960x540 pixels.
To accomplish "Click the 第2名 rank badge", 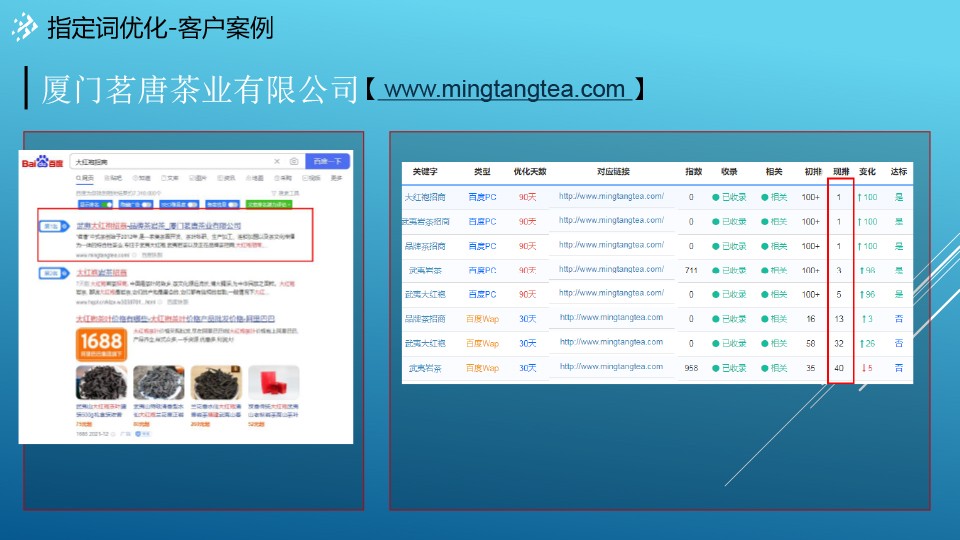I will tap(54, 273).
